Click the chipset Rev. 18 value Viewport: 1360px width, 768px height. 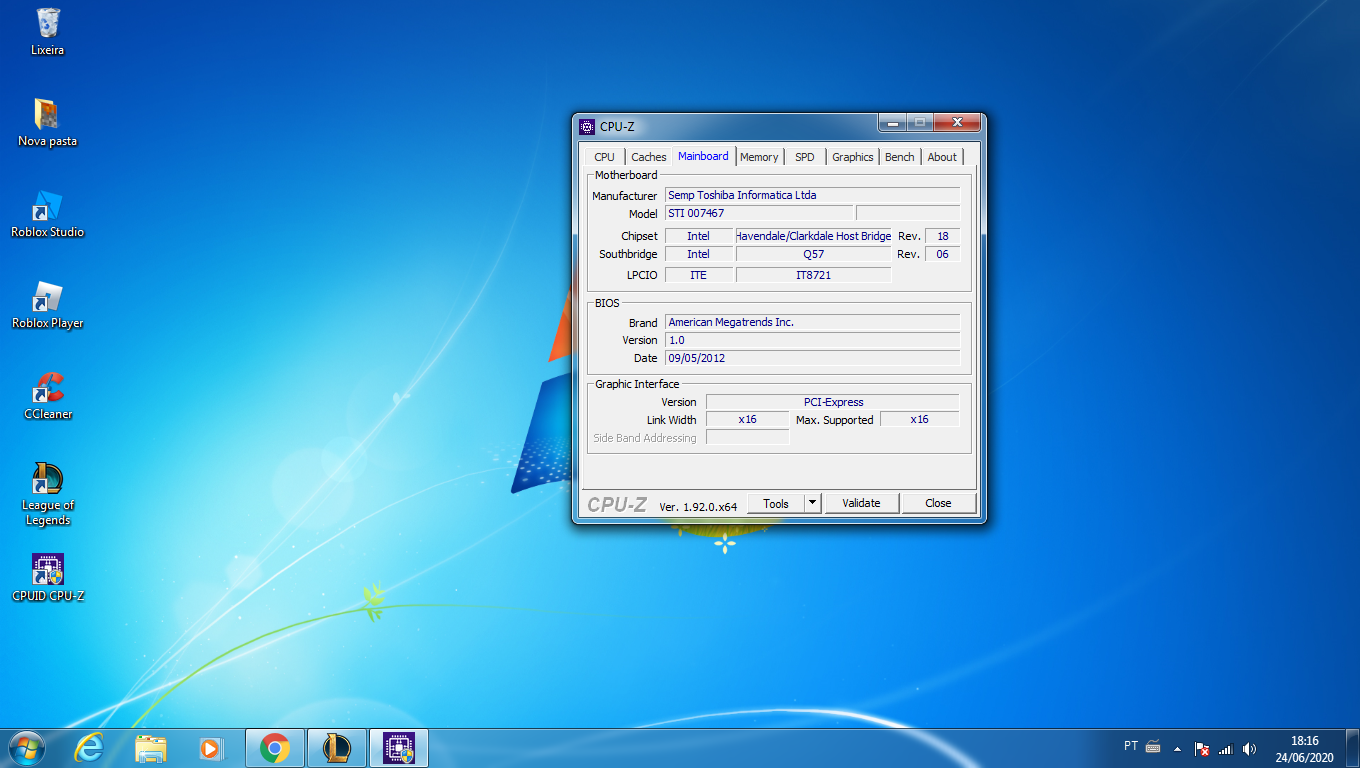click(x=943, y=236)
